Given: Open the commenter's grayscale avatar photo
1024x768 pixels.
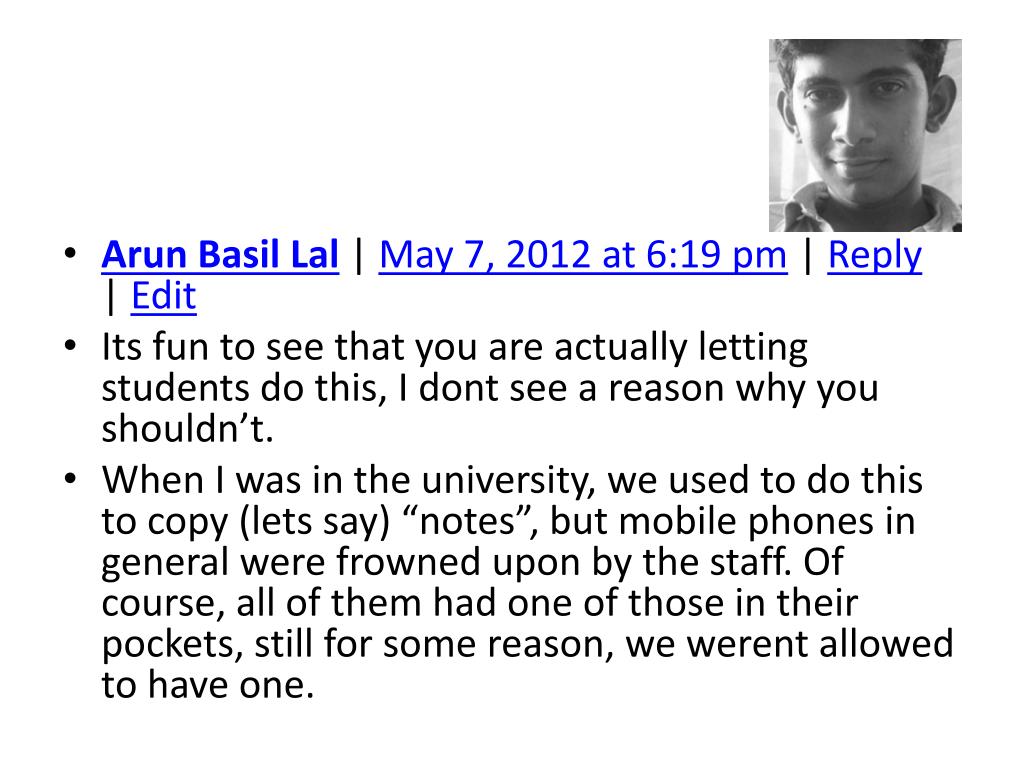Looking at the screenshot, I should tap(865, 135).
